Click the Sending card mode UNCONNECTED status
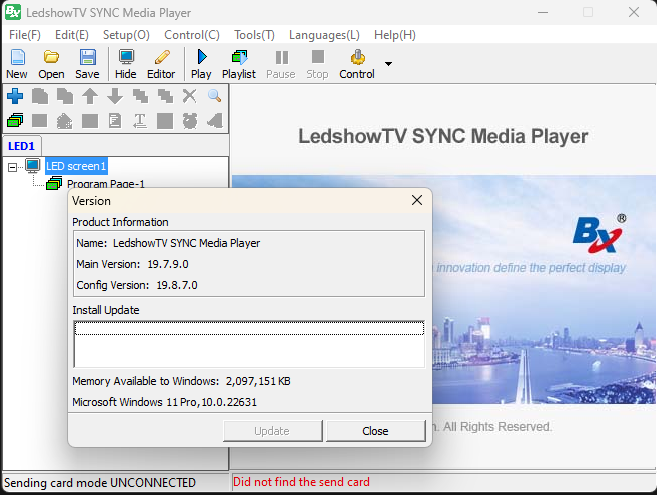 point(100,483)
